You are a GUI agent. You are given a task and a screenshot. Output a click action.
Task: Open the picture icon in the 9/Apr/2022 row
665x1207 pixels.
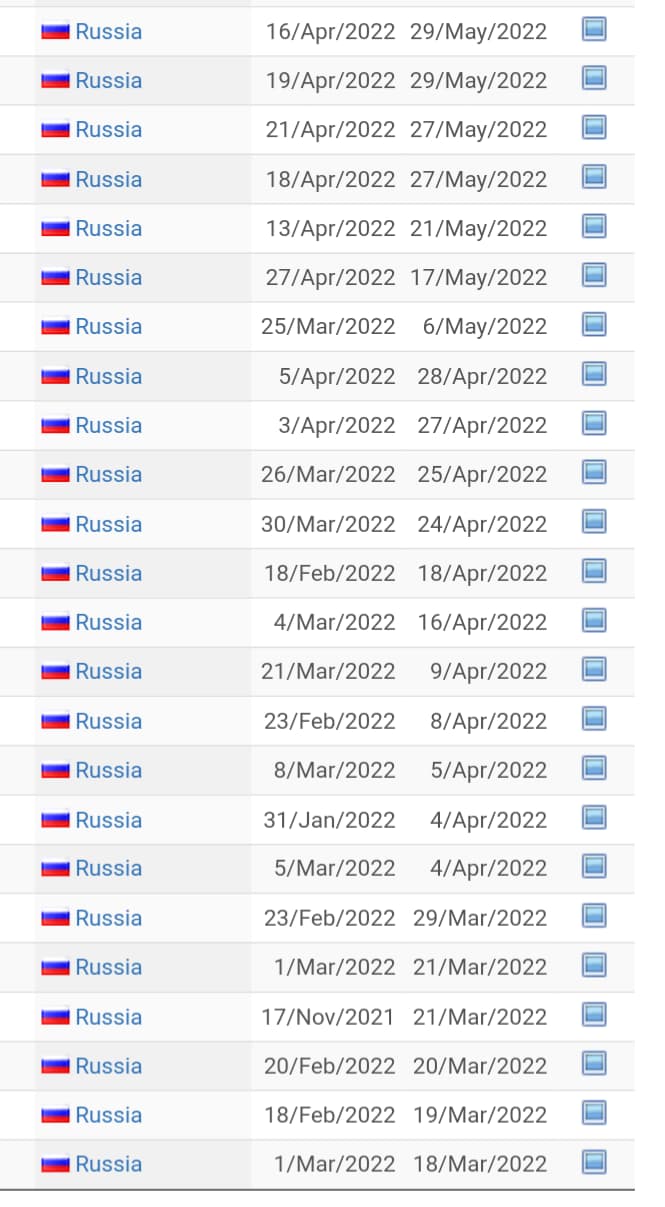(x=594, y=670)
